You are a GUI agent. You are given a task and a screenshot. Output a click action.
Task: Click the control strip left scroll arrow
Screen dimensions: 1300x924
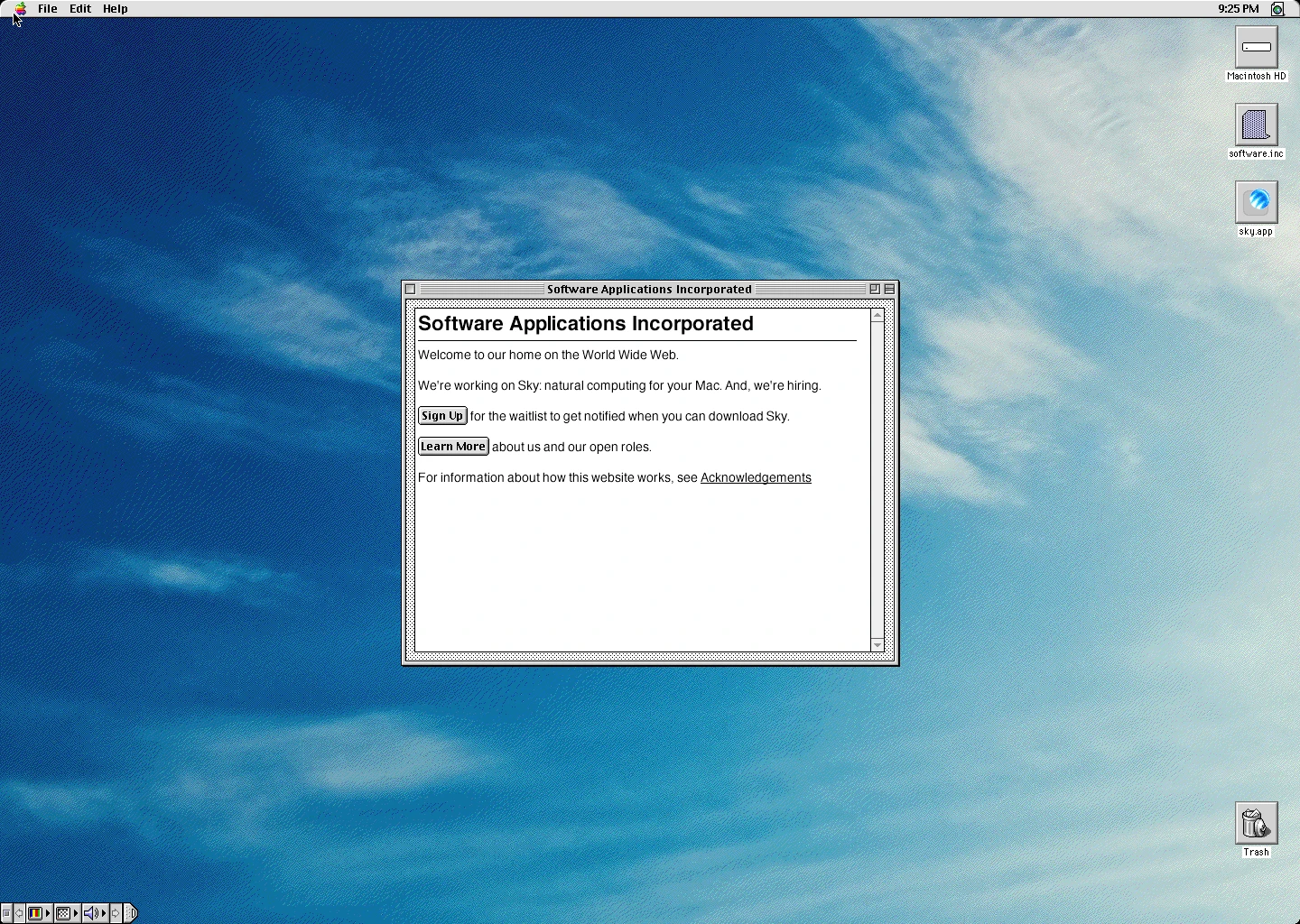pyautogui.click(x=17, y=912)
